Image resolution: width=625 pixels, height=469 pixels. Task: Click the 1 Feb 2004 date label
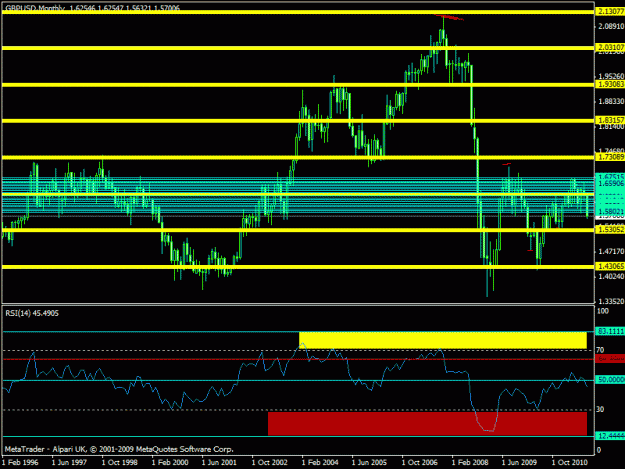tap(320, 462)
